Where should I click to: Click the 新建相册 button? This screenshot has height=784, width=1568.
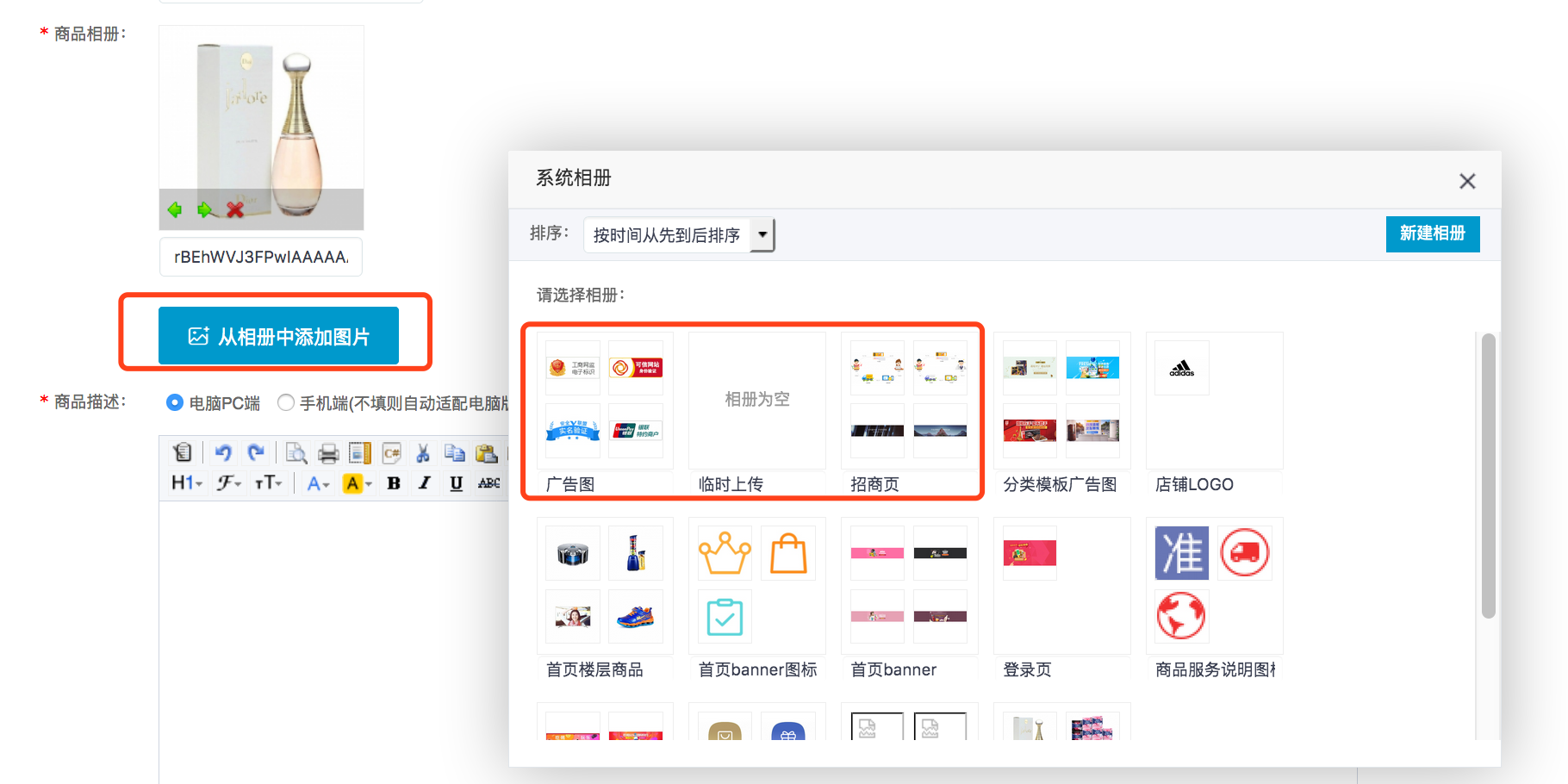(1433, 233)
